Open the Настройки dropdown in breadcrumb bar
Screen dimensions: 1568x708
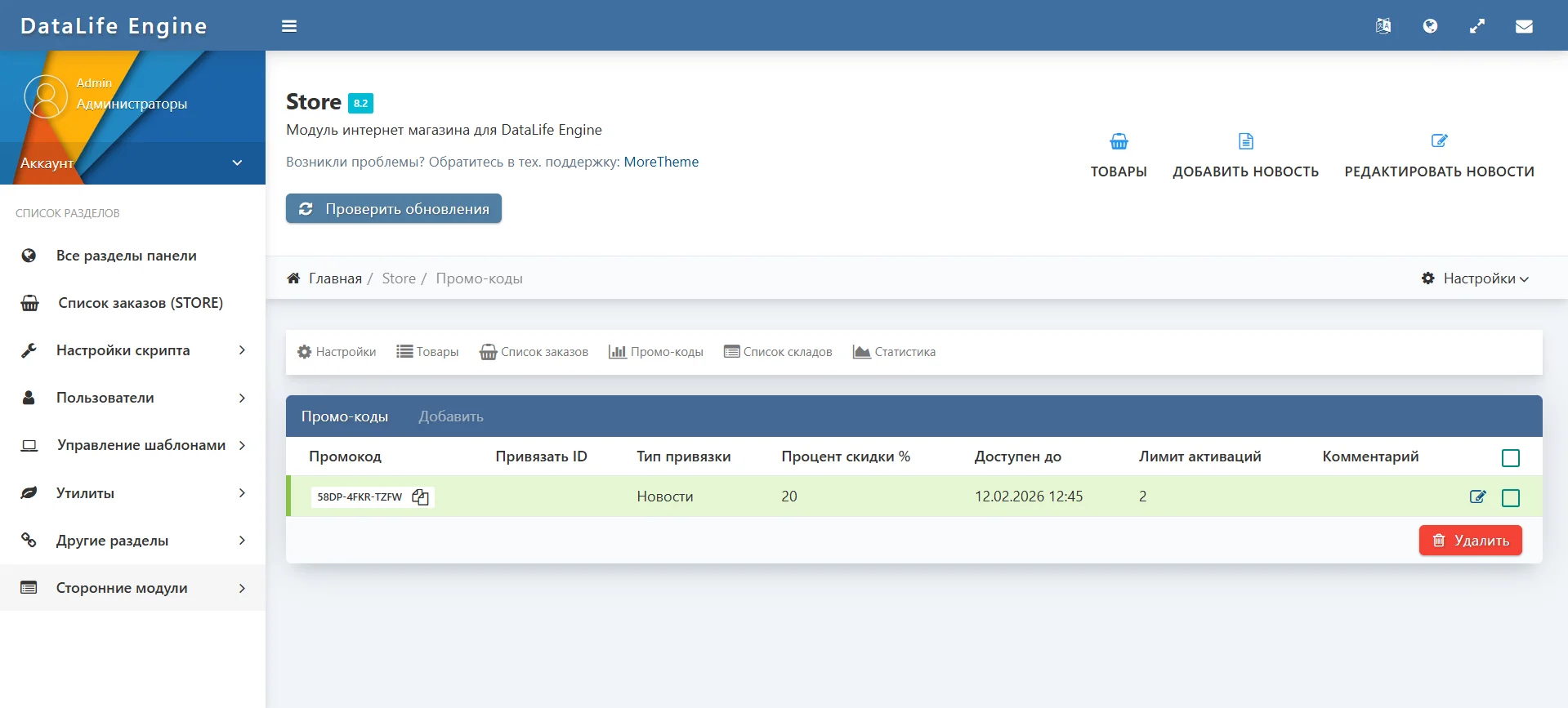coord(1476,278)
